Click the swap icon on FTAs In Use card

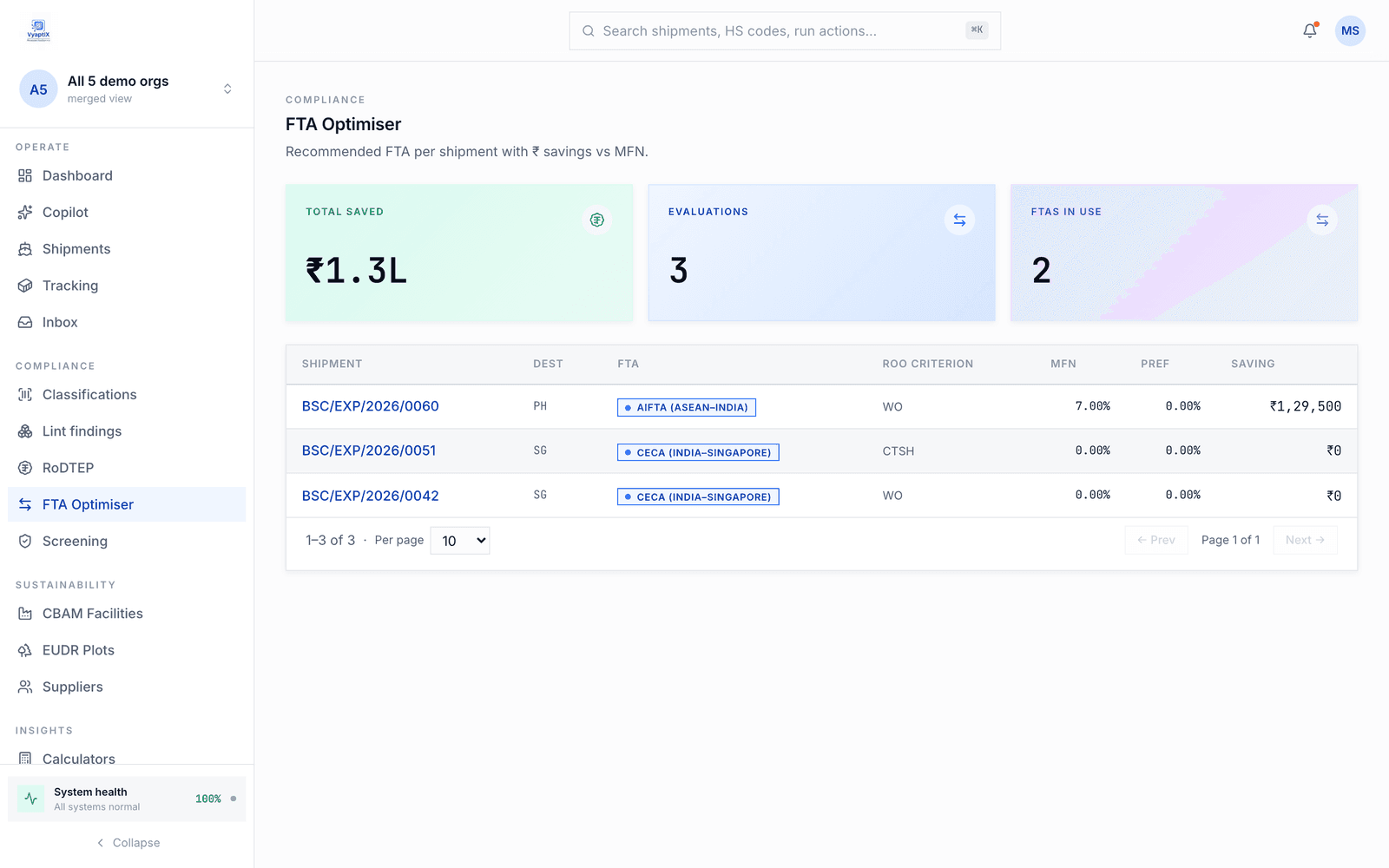point(1322,220)
